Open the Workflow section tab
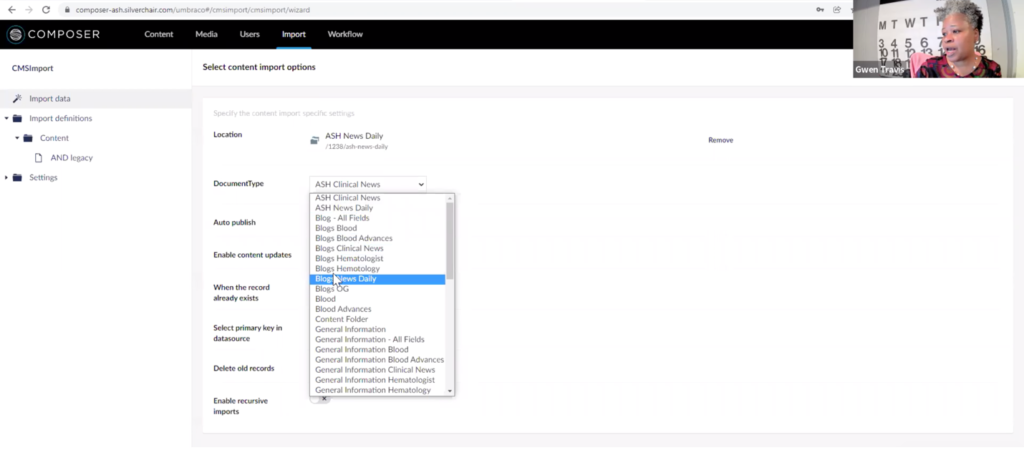Image resolution: width=1024 pixels, height=450 pixels. [x=345, y=35]
